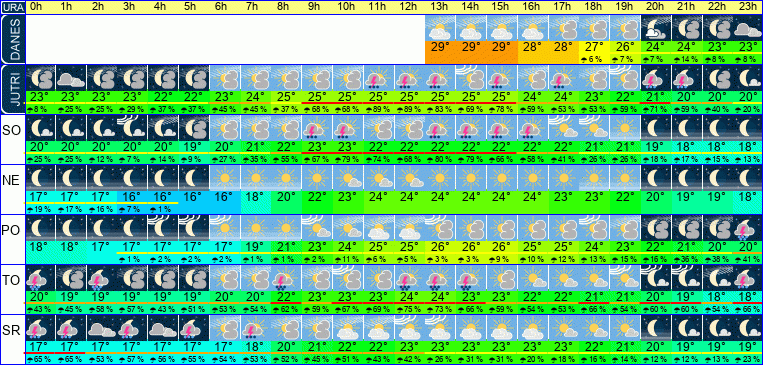The width and height of the screenshot is (763, 365).
Task: Select the JUTRI day row label
Action: [x=12, y=89]
